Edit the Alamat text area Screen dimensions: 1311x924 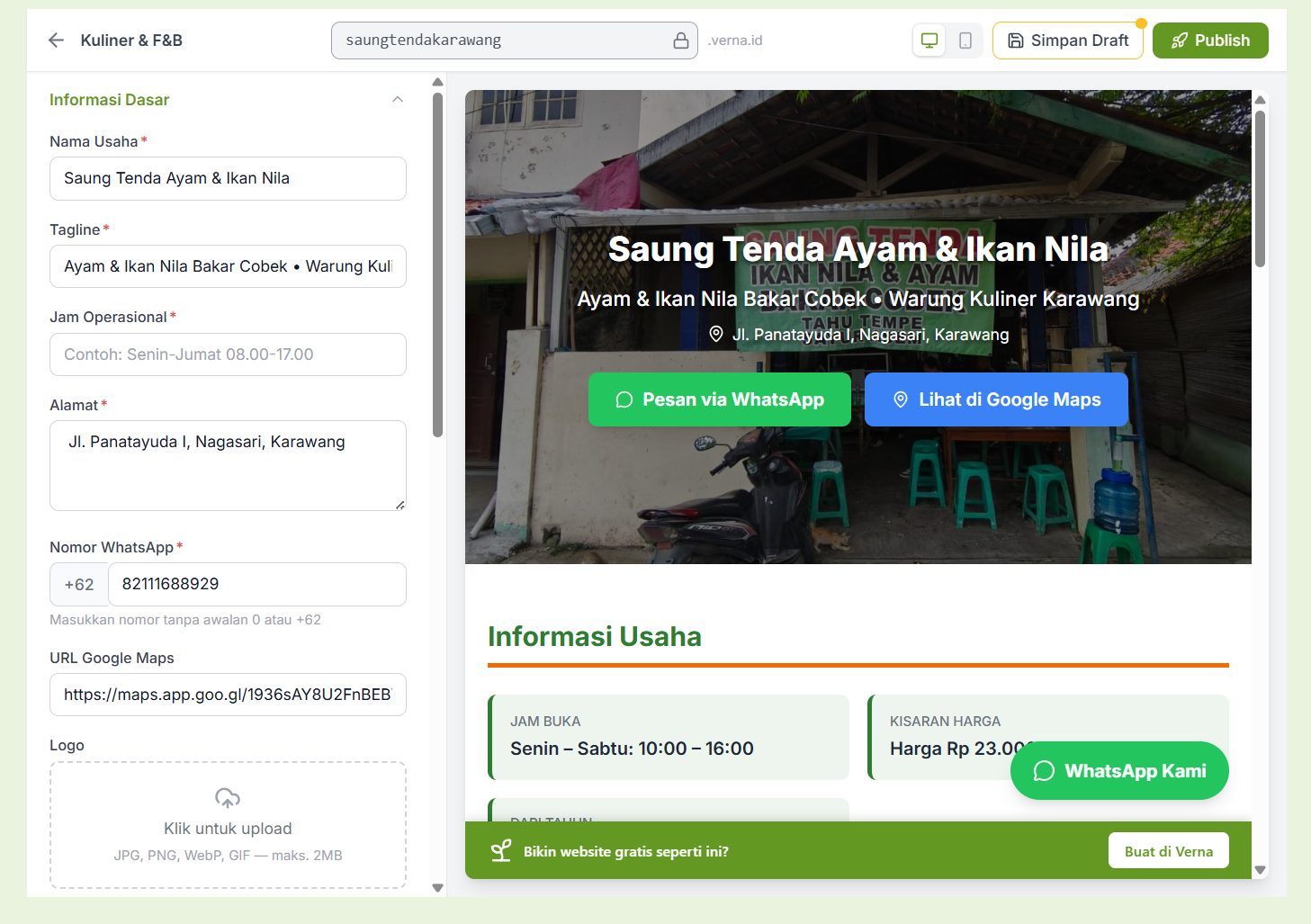tap(228, 465)
